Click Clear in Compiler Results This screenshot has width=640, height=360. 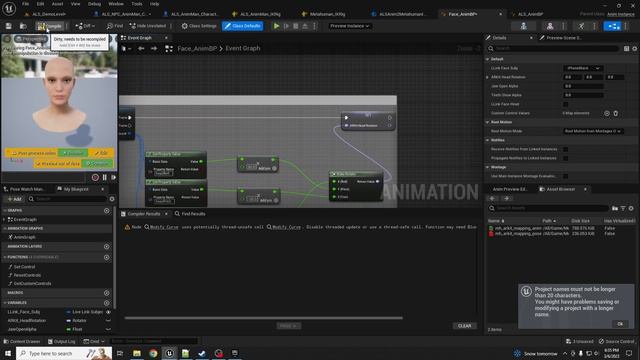pyautogui.click(x=464, y=326)
